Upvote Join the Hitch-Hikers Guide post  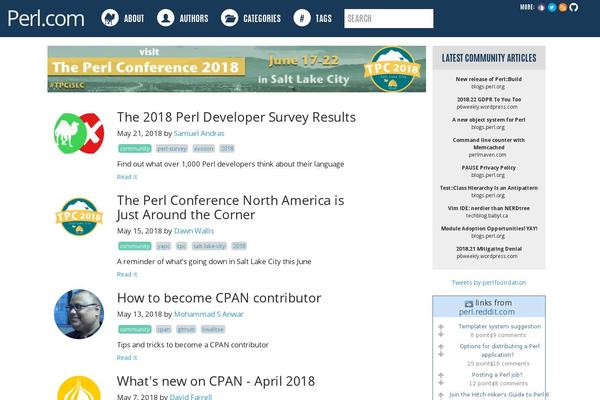(x=441, y=395)
